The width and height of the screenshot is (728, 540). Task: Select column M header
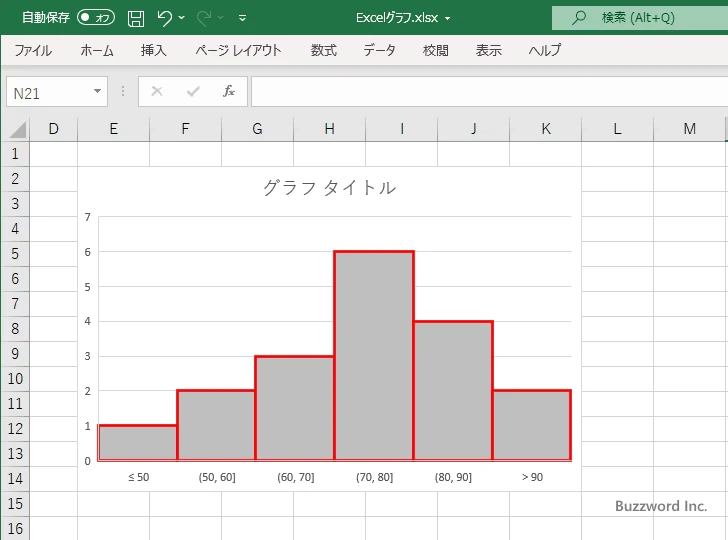689,129
